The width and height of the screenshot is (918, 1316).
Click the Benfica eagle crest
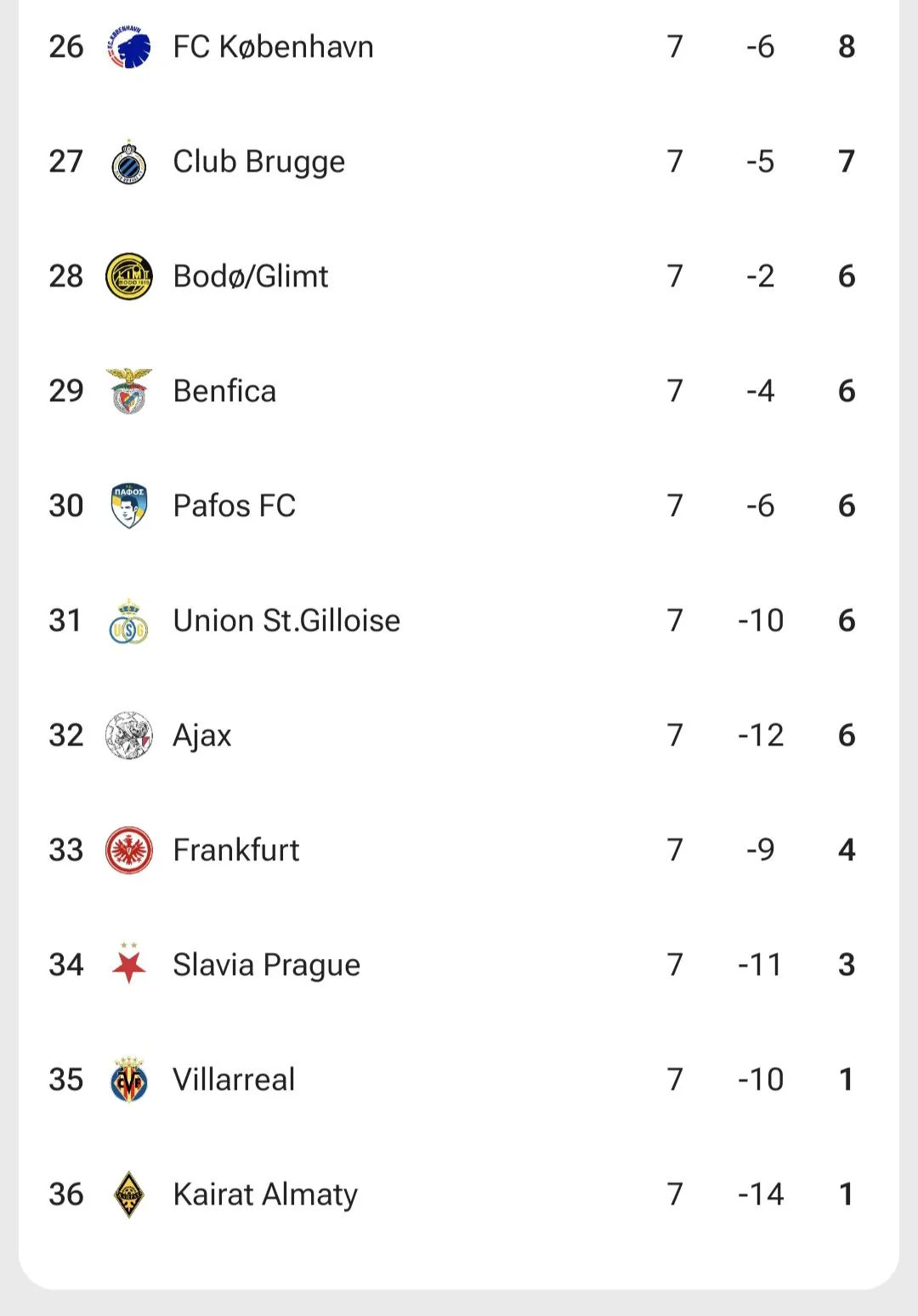click(129, 391)
